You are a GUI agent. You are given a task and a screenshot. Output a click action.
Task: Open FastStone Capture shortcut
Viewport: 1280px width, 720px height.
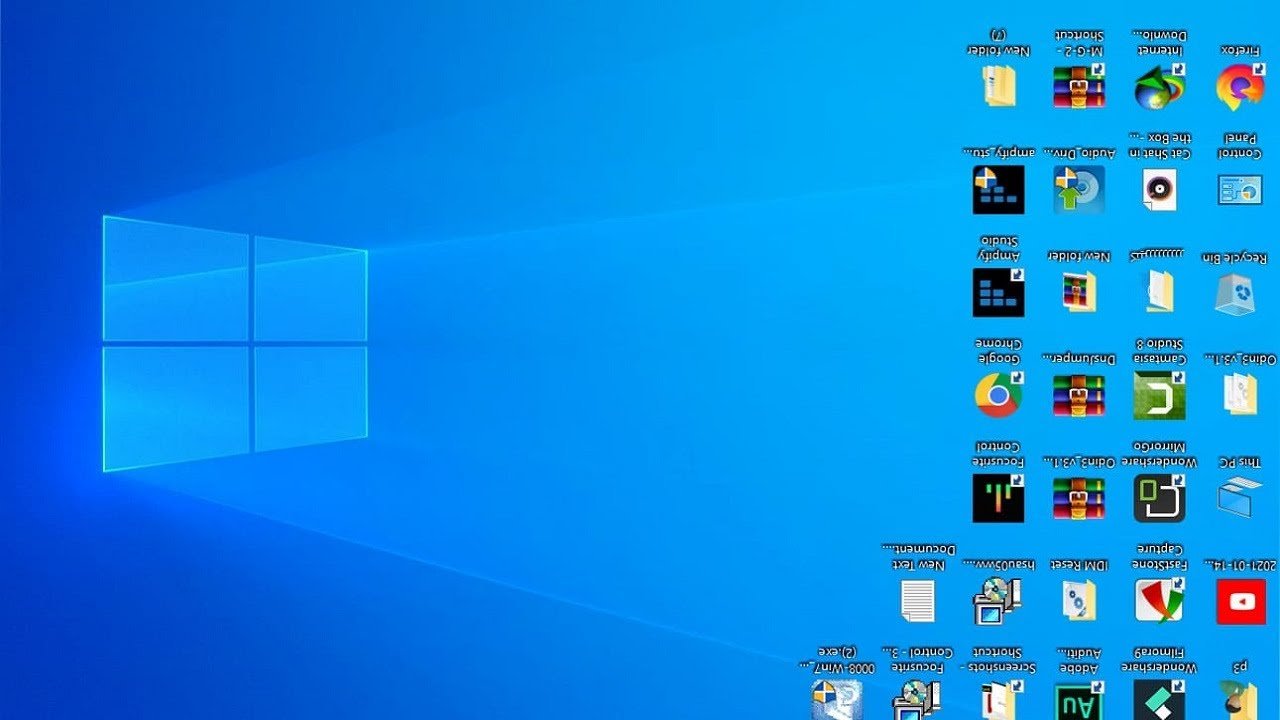click(1160, 601)
